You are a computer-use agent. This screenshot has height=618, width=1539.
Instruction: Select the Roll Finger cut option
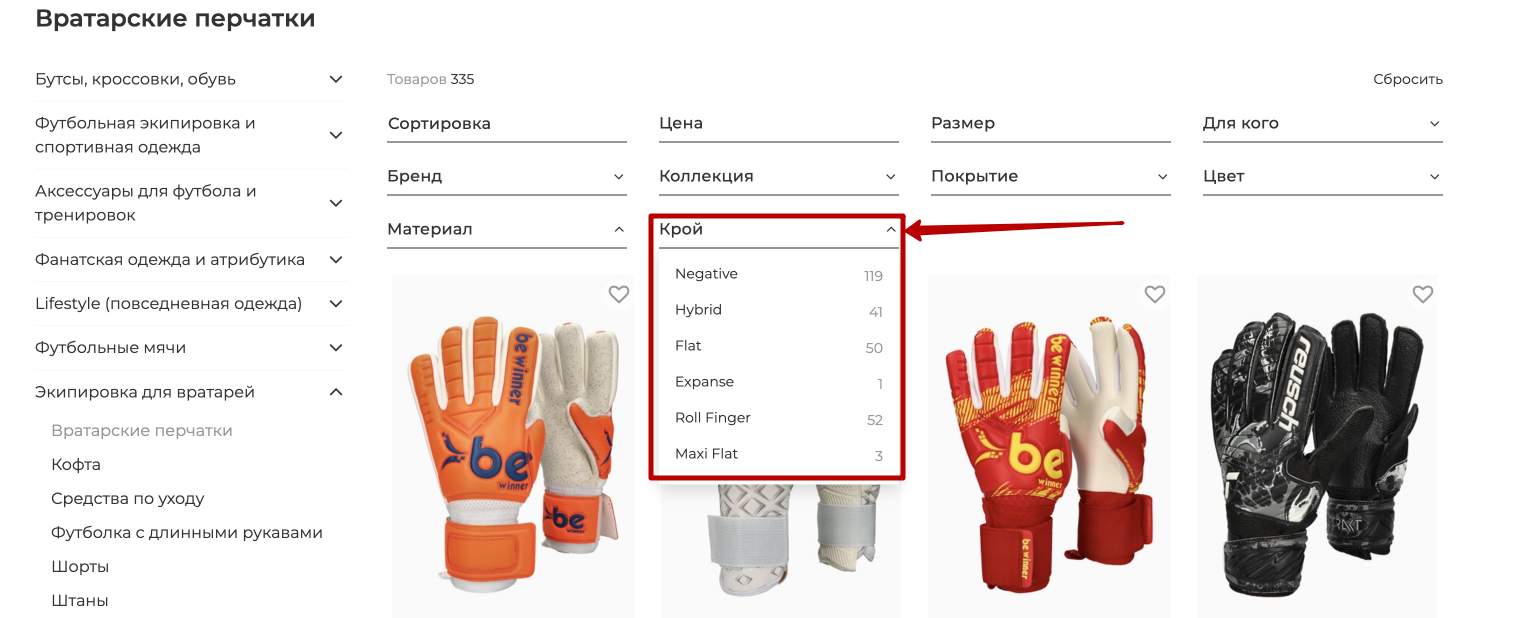779,418
